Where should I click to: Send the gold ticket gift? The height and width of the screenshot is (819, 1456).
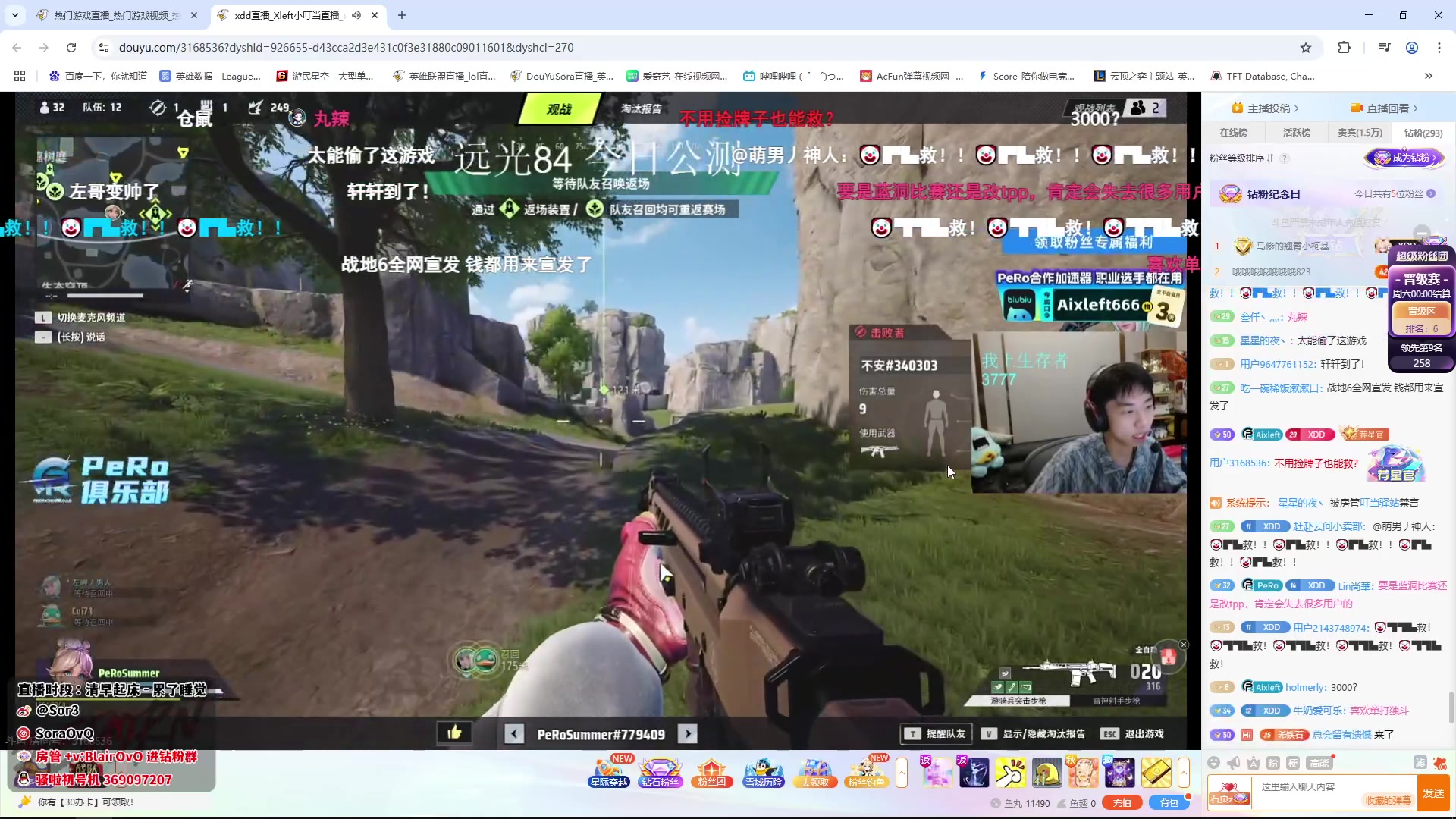(1156, 773)
